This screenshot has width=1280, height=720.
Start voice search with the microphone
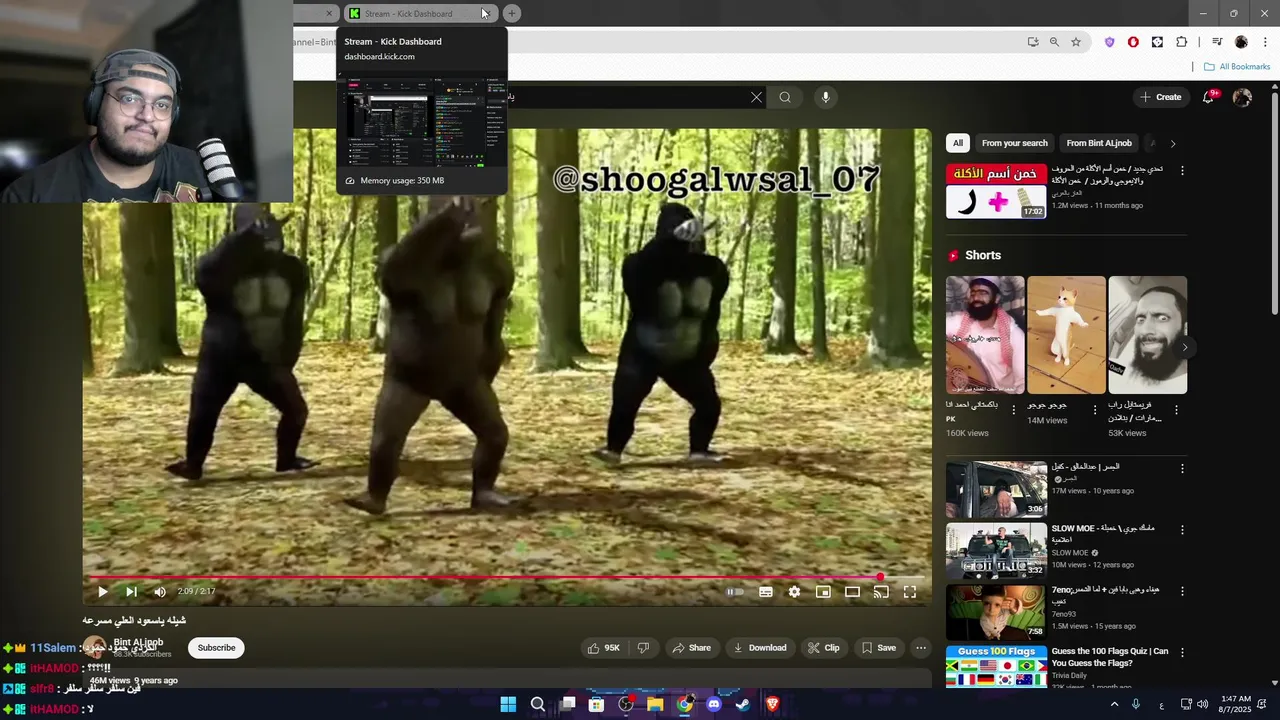825,97
